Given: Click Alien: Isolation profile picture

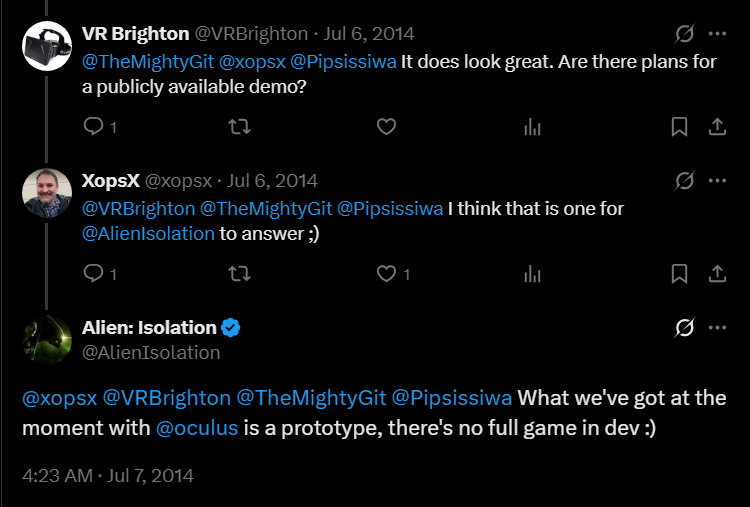Looking at the screenshot, I should (x=46, y=337).
